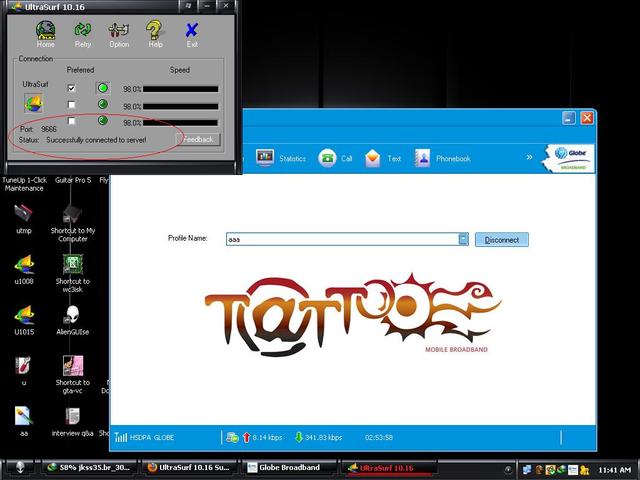The height and width of the screenshot is (480, 640).
Task: Click the HSDPA GLOBE network label
Action: [x=152, y=438]
